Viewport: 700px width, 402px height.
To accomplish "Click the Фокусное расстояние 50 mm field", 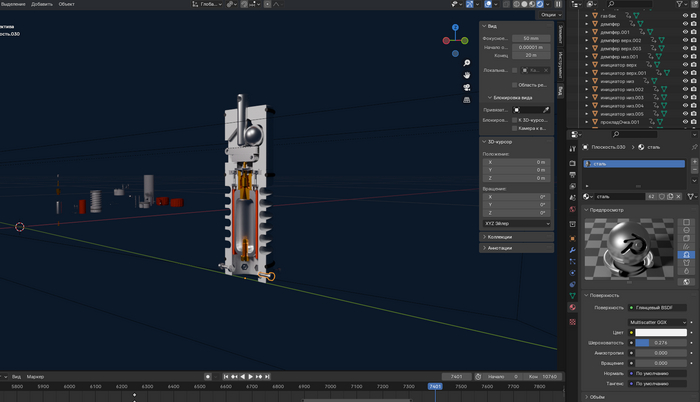I will point(531,38).
